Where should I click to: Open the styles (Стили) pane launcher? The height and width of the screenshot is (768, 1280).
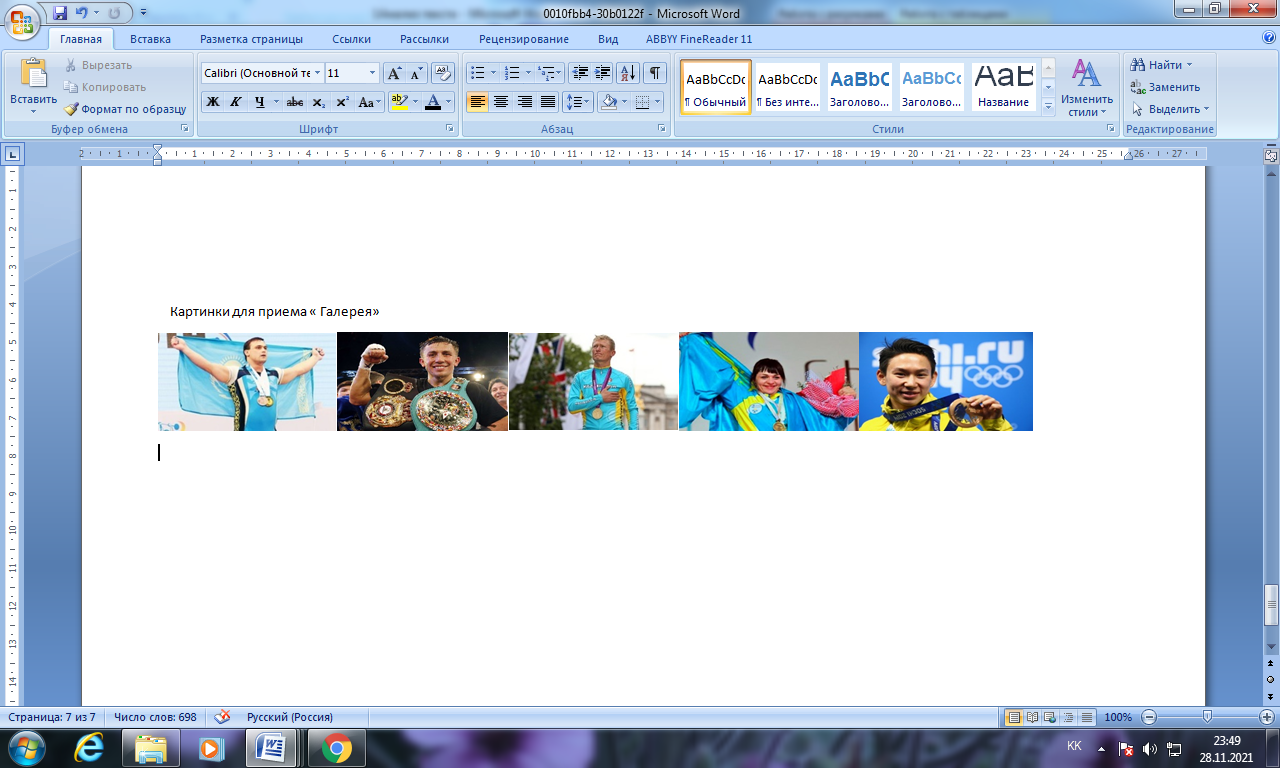(x=1110, y=129)
